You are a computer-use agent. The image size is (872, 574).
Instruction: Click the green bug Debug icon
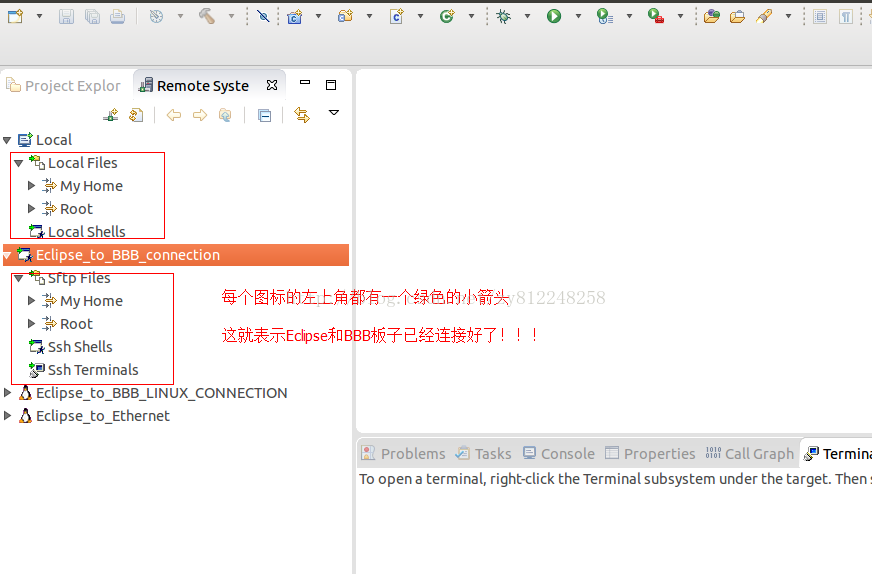[504, 16]
